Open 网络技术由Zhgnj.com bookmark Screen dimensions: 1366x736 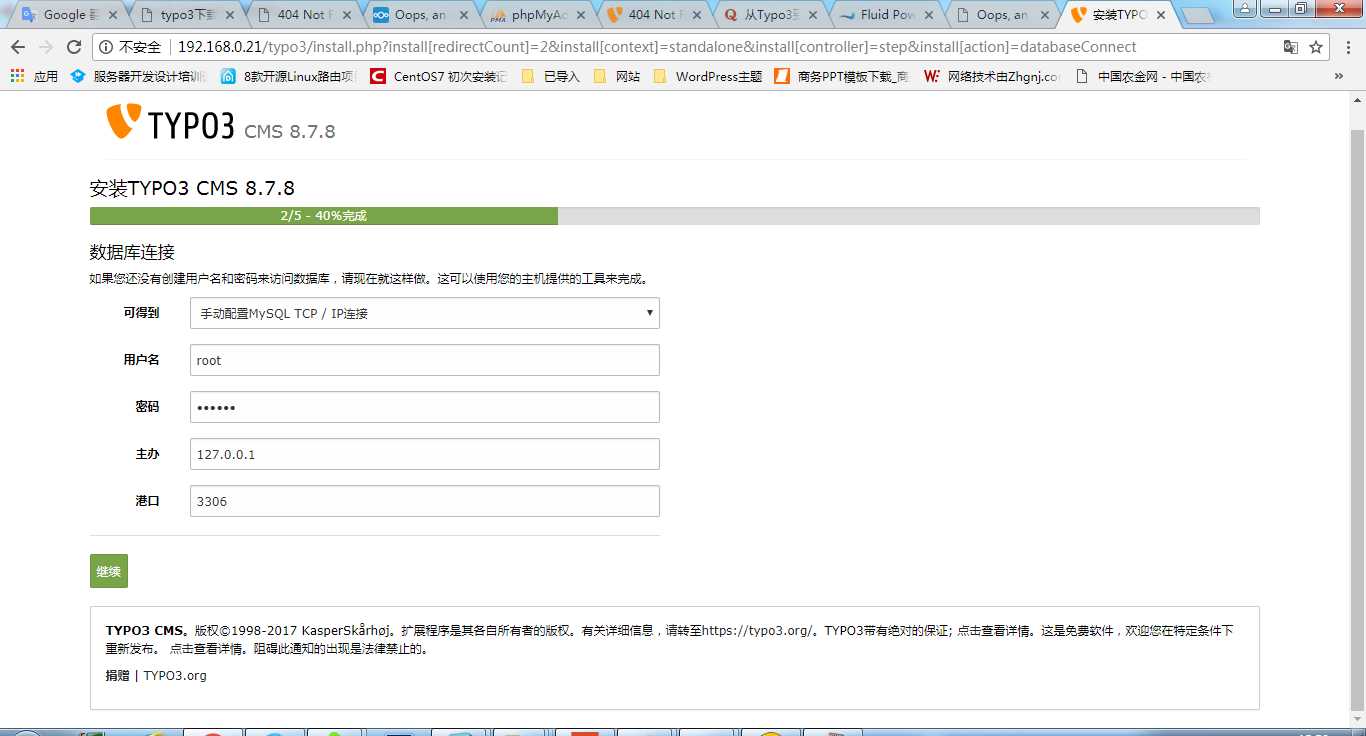click(x=992, y=76)
